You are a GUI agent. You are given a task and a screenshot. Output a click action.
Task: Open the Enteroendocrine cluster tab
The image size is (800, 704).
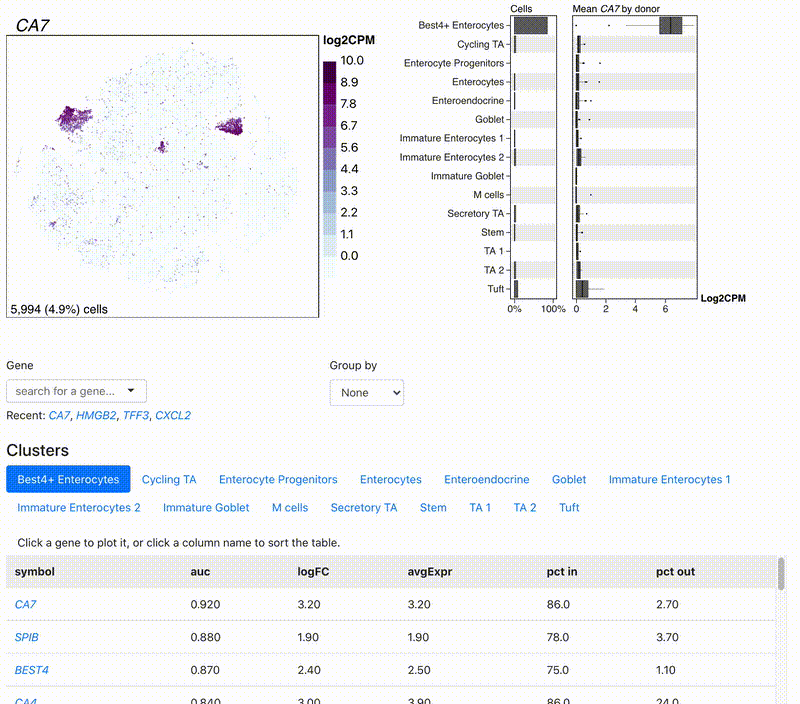tap(487, 479)
